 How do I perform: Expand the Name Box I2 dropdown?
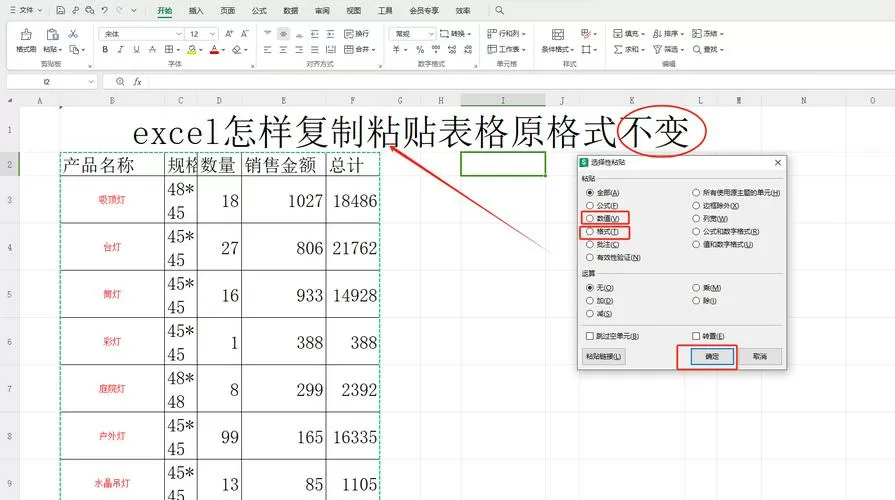(x=91, y=82)
